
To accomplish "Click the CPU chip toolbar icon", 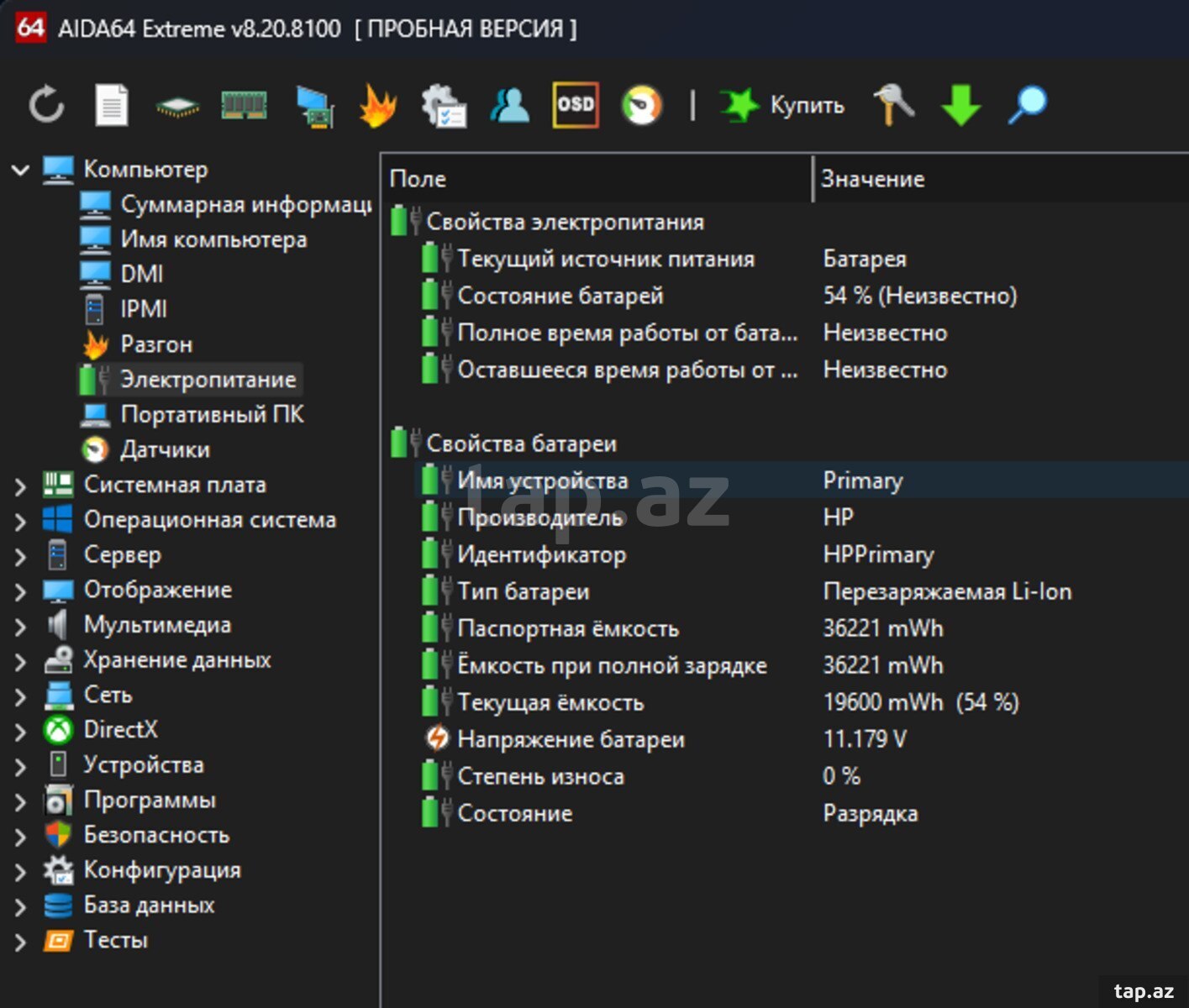I will click(x=177, y=107).
